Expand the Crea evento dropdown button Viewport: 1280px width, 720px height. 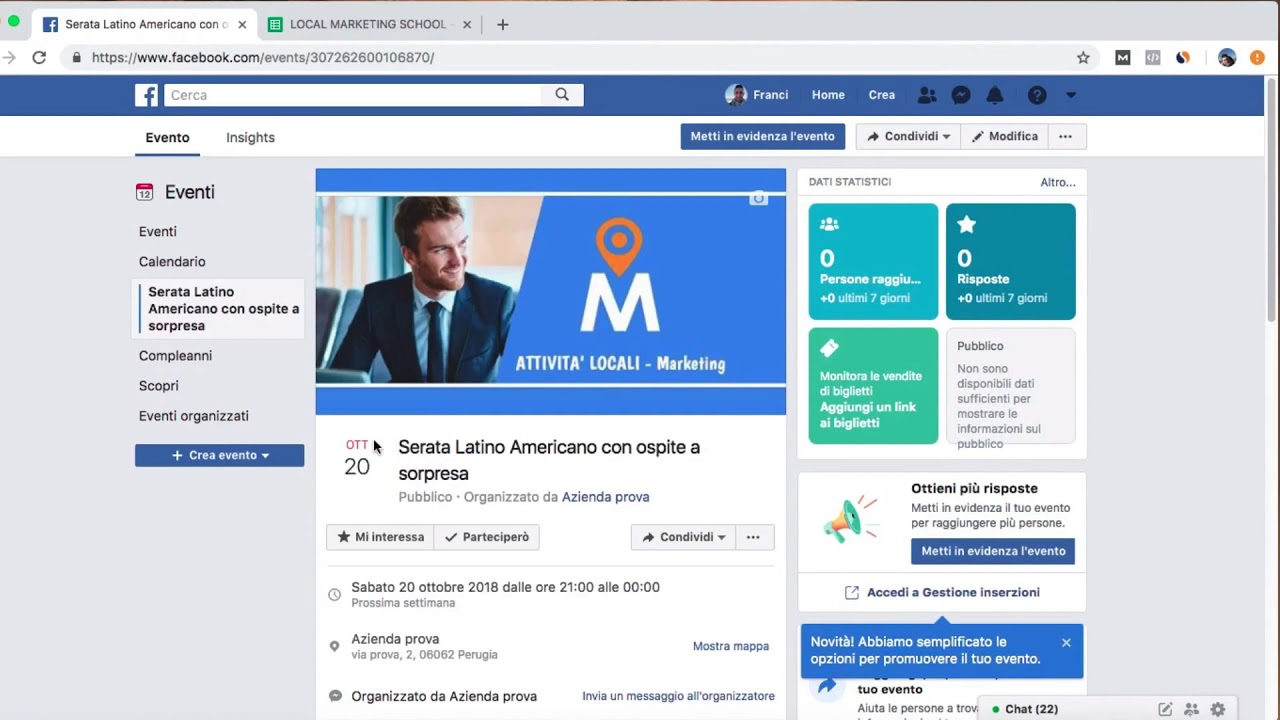[220, 455]
